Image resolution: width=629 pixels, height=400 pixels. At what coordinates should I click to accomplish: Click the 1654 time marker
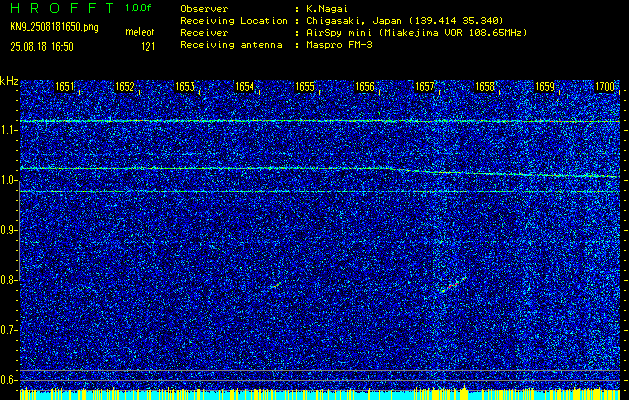[244, 87]
